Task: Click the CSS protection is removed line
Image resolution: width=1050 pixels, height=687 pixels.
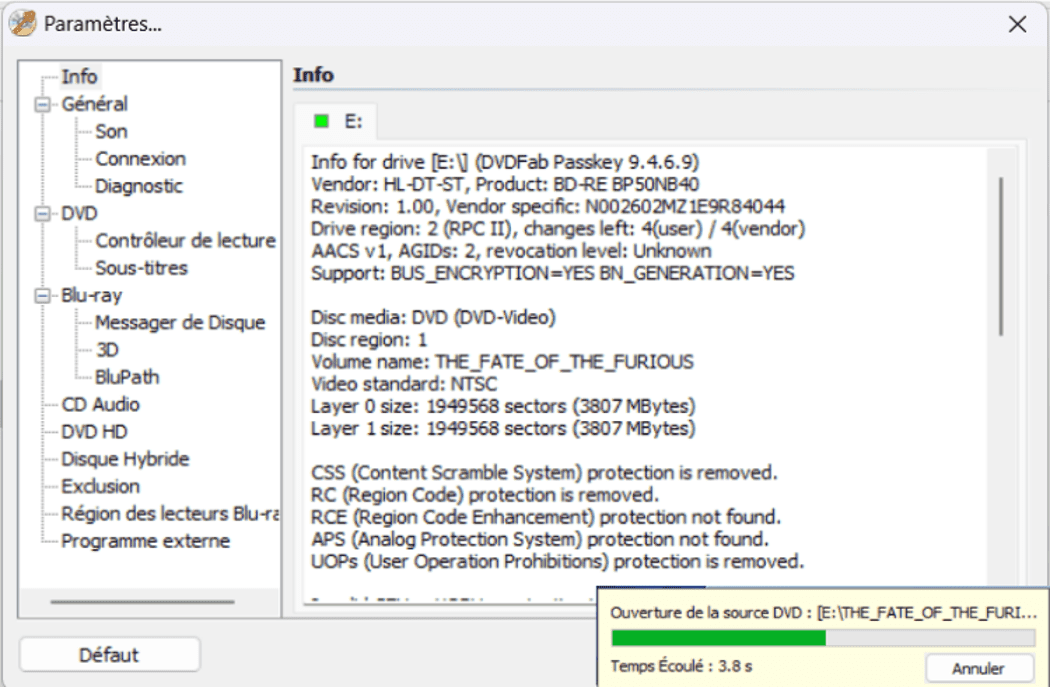Action: coord(544,473)
